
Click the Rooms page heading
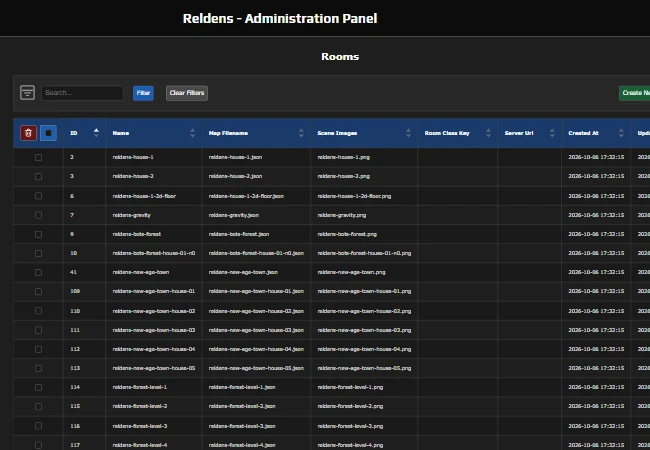pyautogui.click(x=340, y=56)
